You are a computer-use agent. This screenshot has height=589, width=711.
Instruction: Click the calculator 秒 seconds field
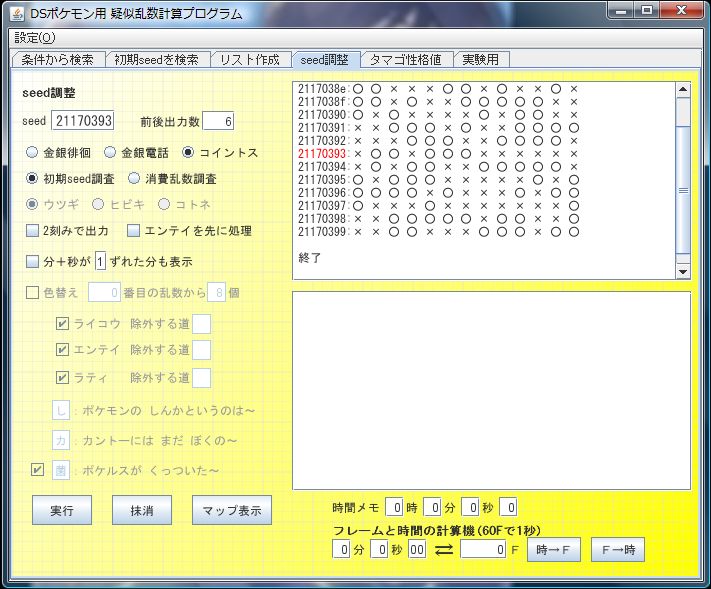(380, 550)
